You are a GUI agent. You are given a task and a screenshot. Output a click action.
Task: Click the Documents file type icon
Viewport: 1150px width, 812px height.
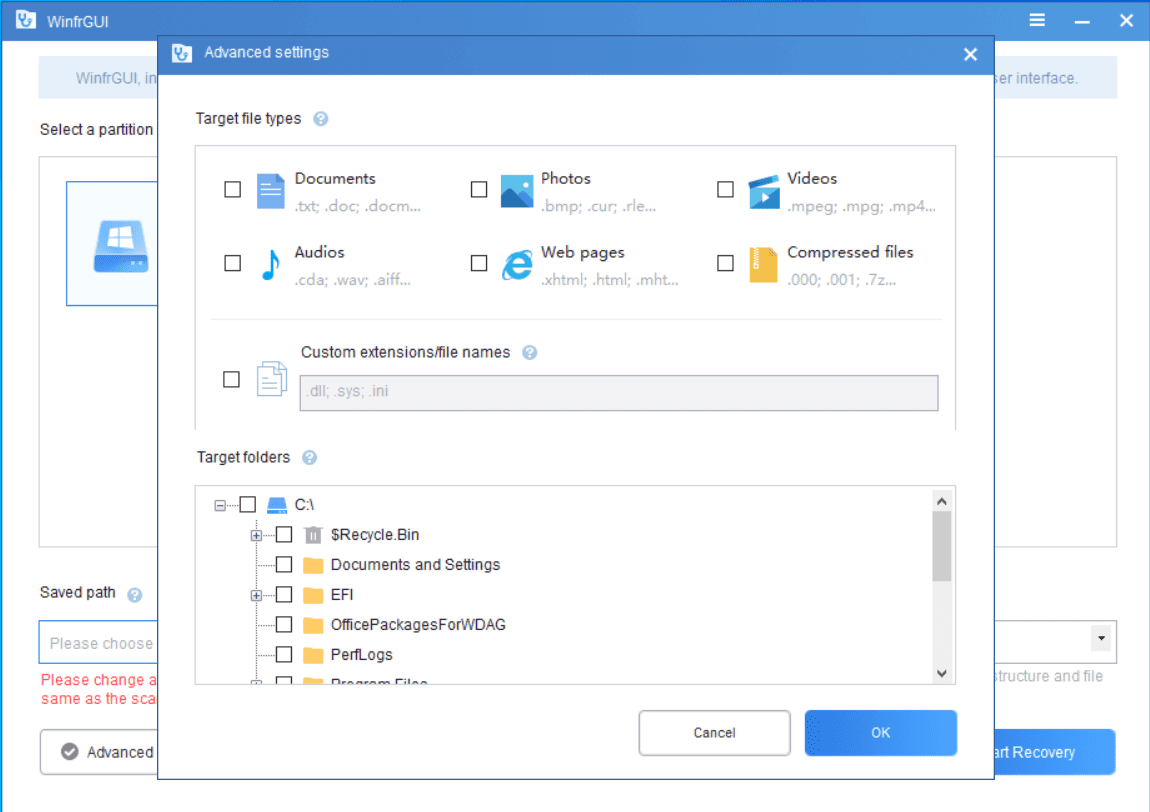pos(271,190)
